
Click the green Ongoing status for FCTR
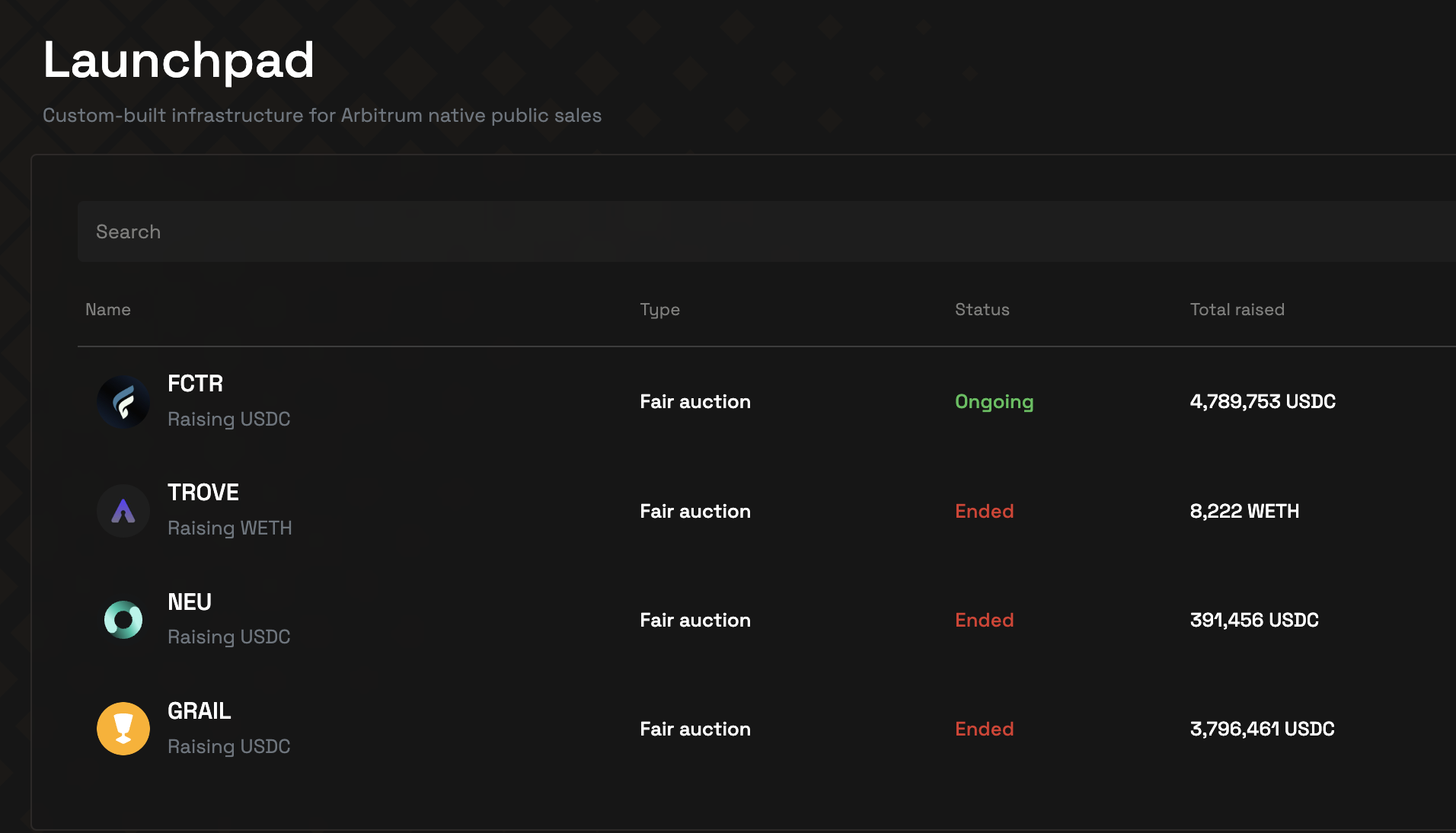pyautogui.click(x=995, y=402)
